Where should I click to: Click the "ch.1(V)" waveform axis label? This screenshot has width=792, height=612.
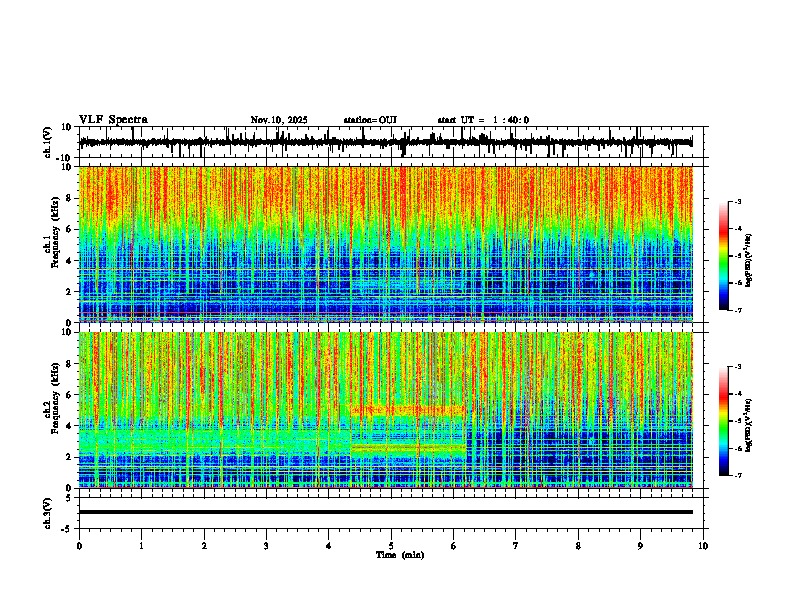pos(48,142)
